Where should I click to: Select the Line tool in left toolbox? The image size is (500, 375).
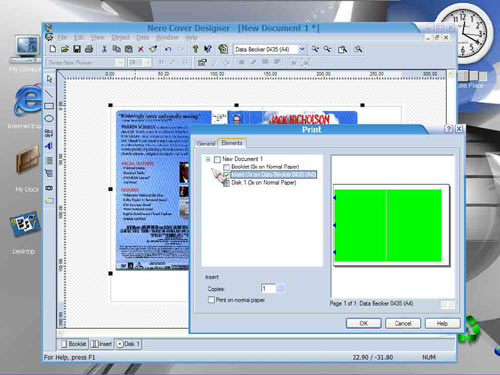(49, 93)
